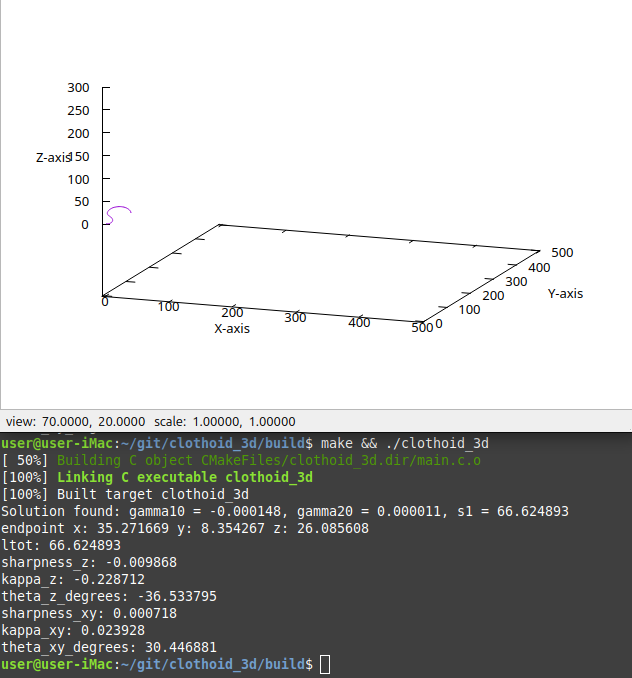Click the 'endpoint x: 35.271669' line

pyautogui.click(x=185, y=528)
